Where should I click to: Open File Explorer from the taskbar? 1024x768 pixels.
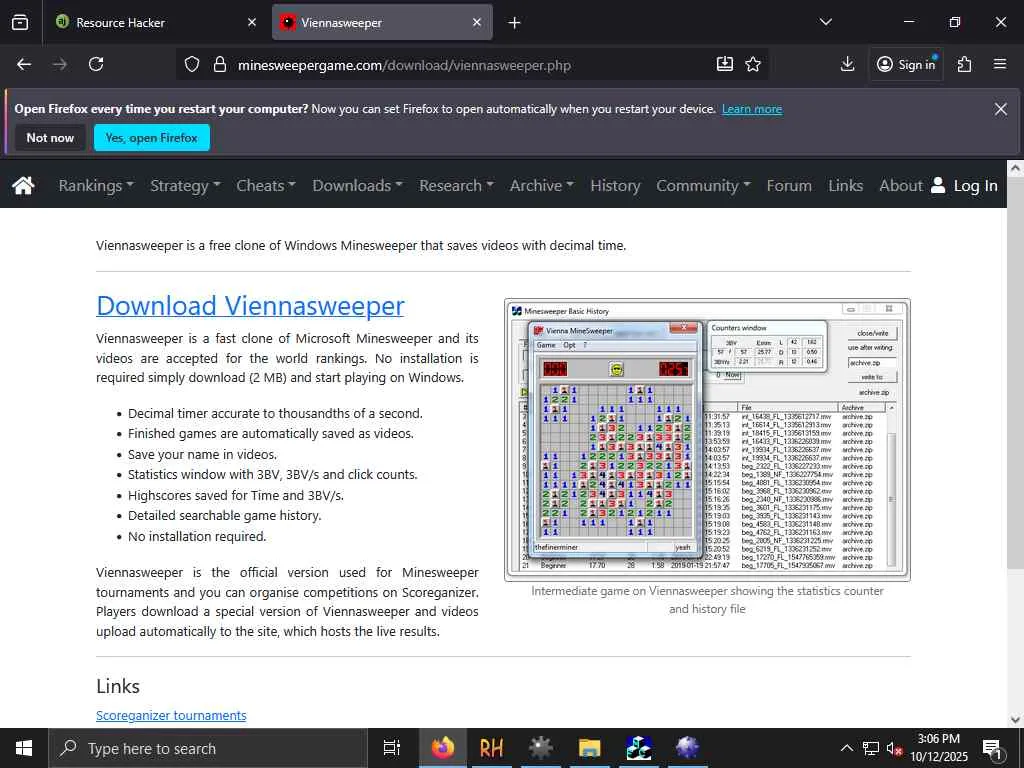[589, 748]
